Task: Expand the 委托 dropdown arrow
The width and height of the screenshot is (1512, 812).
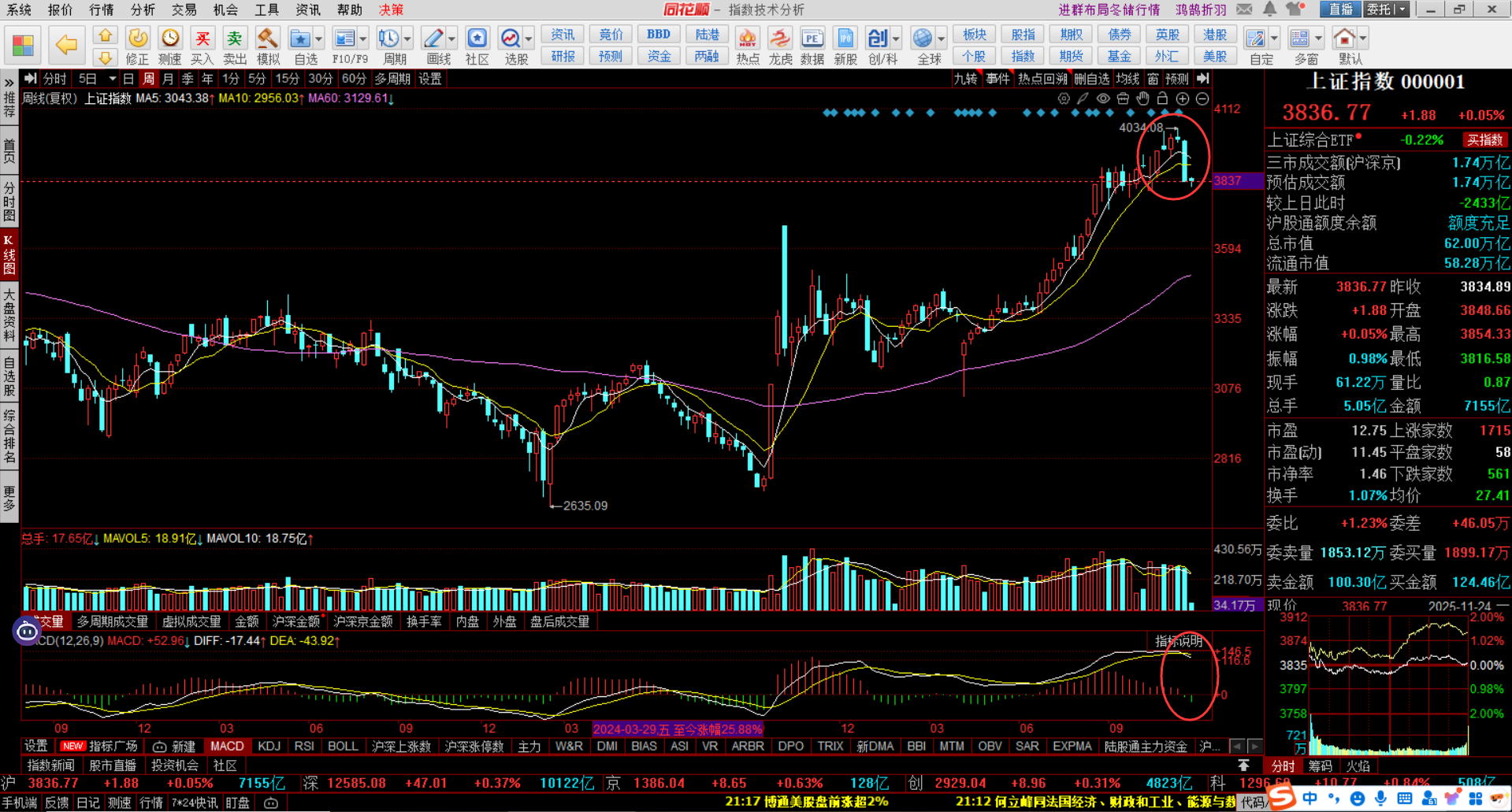Action: tap(1401, 9)
